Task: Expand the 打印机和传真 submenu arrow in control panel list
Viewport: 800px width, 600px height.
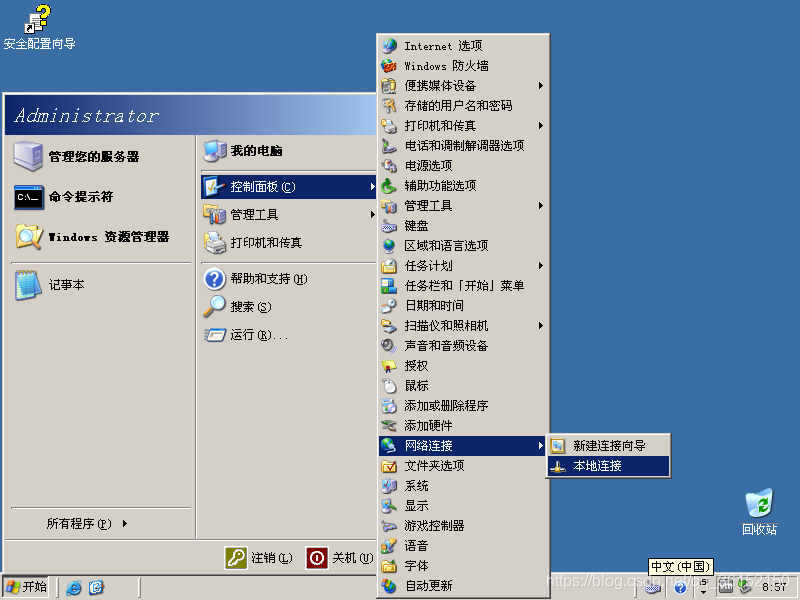Action: tap(541, 126)
